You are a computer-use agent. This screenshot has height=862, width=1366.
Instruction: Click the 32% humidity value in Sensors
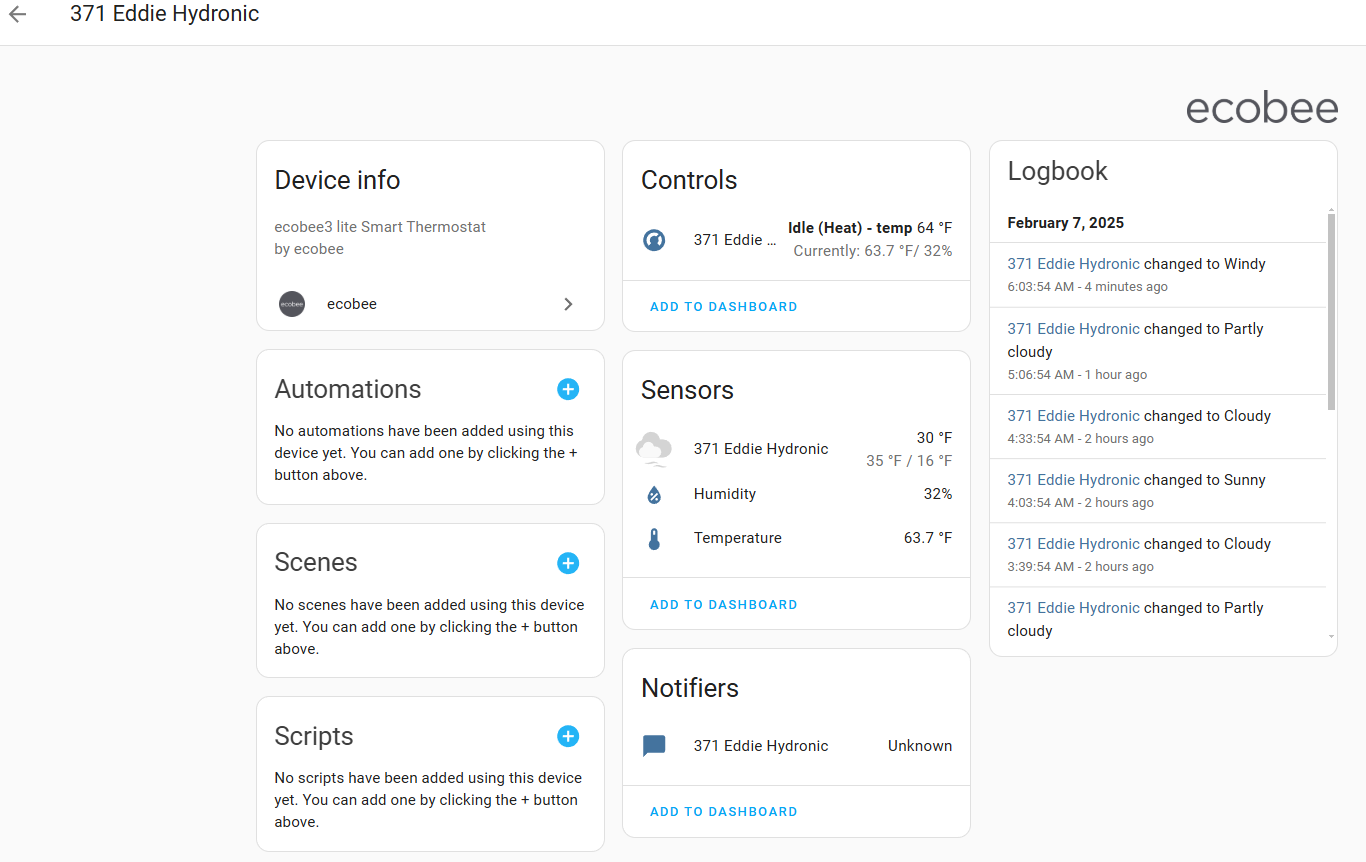(x=938, y=494)
